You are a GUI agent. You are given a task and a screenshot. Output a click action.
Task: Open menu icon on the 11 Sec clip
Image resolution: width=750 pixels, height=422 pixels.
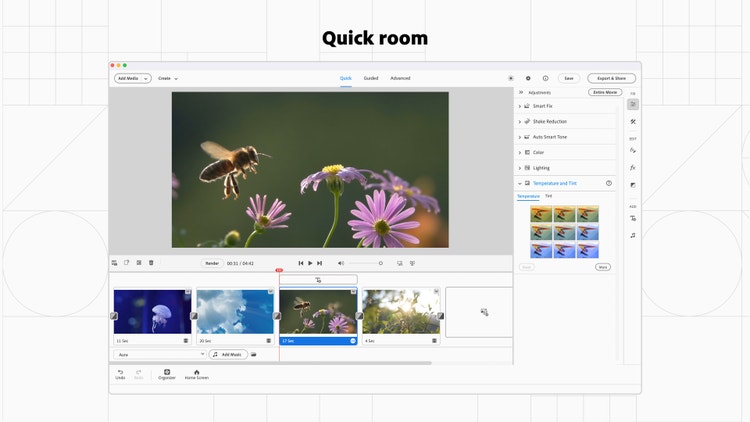186,341
